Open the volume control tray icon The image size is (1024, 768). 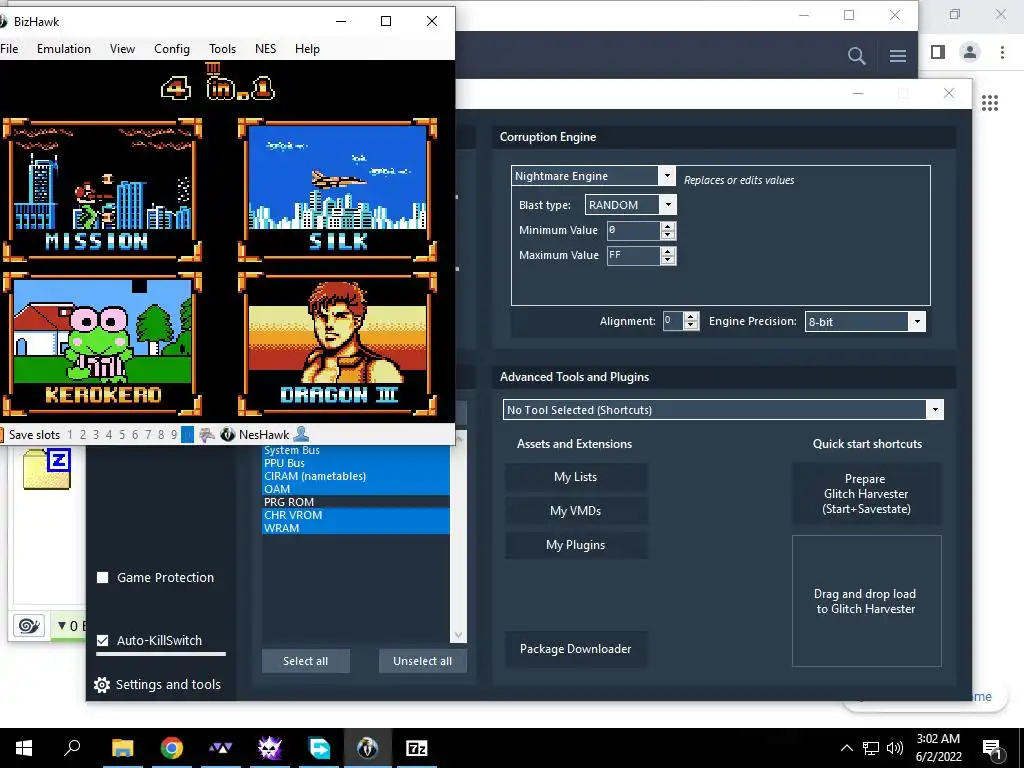[895, 748]
